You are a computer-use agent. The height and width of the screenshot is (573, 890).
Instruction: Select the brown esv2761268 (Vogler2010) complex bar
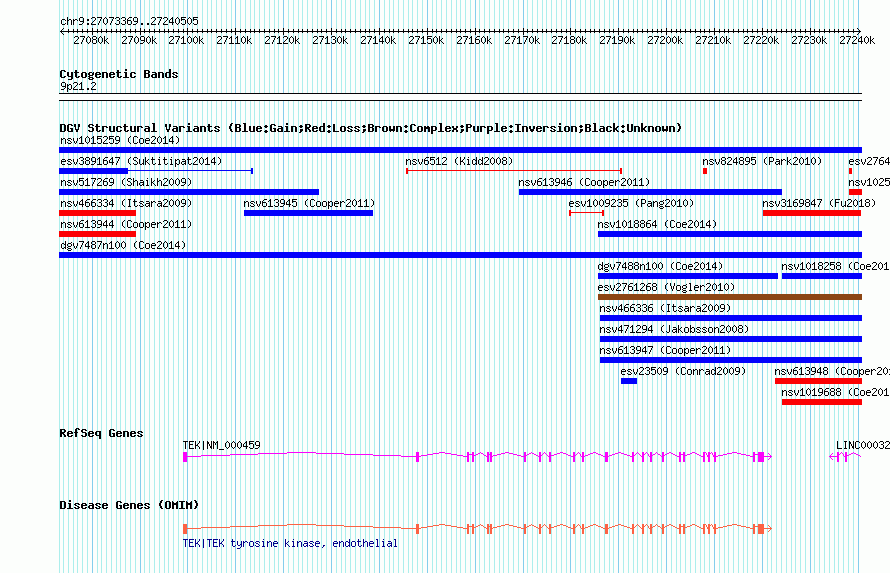tap(729, 297)
